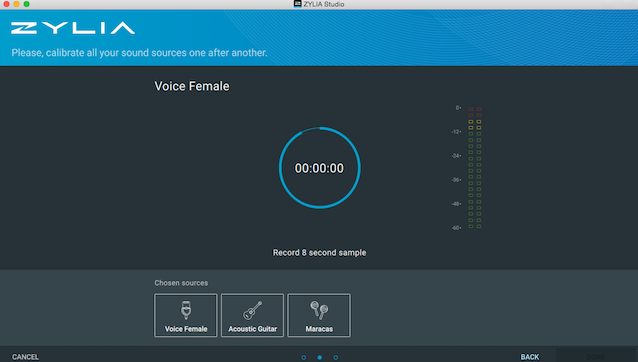Select the Voice Female source card
Viewport: 638px width, 362px height.
point(186,315)
